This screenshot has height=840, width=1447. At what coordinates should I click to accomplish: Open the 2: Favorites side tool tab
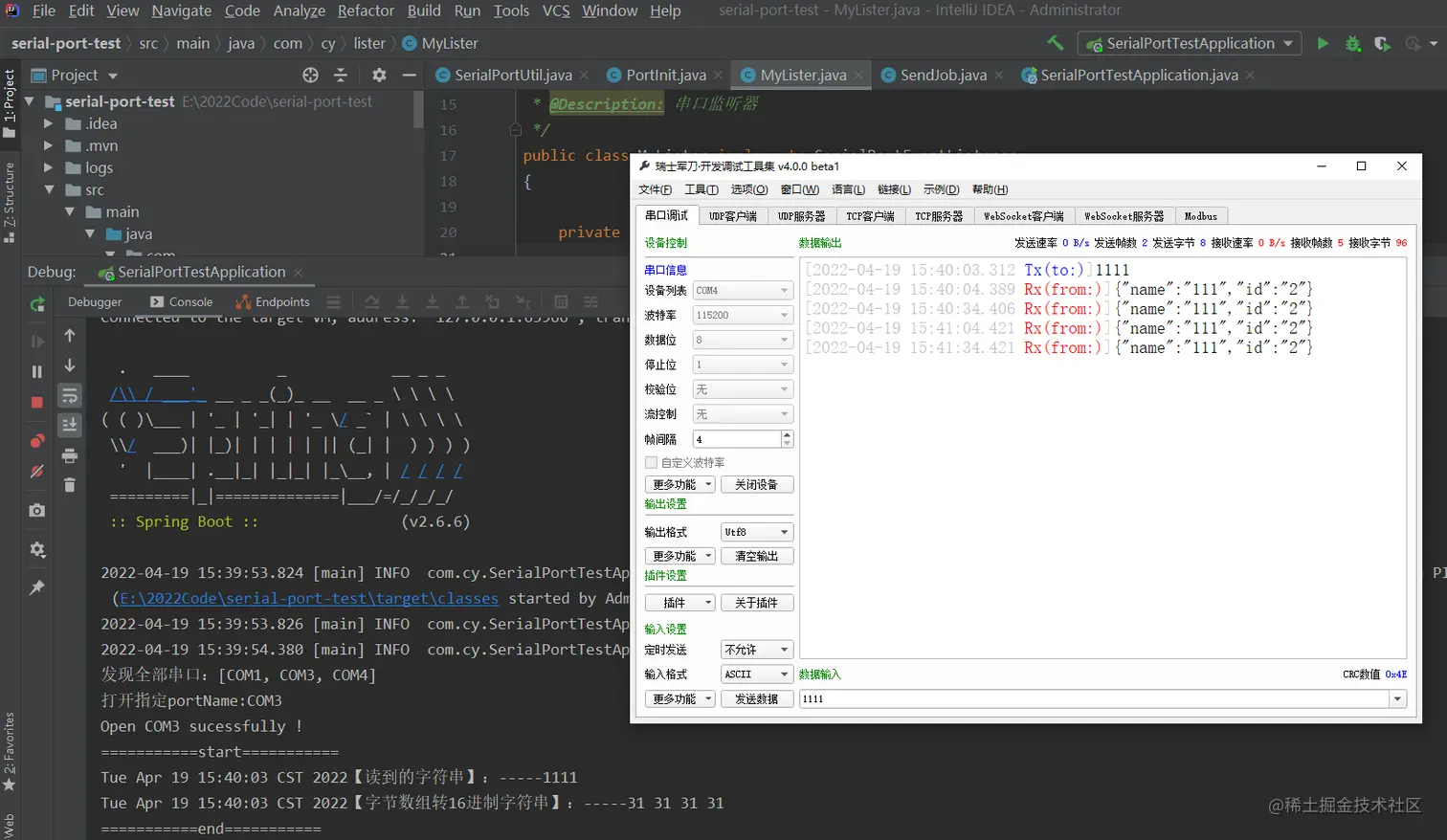pyautogui.click(x=10, y=752)
